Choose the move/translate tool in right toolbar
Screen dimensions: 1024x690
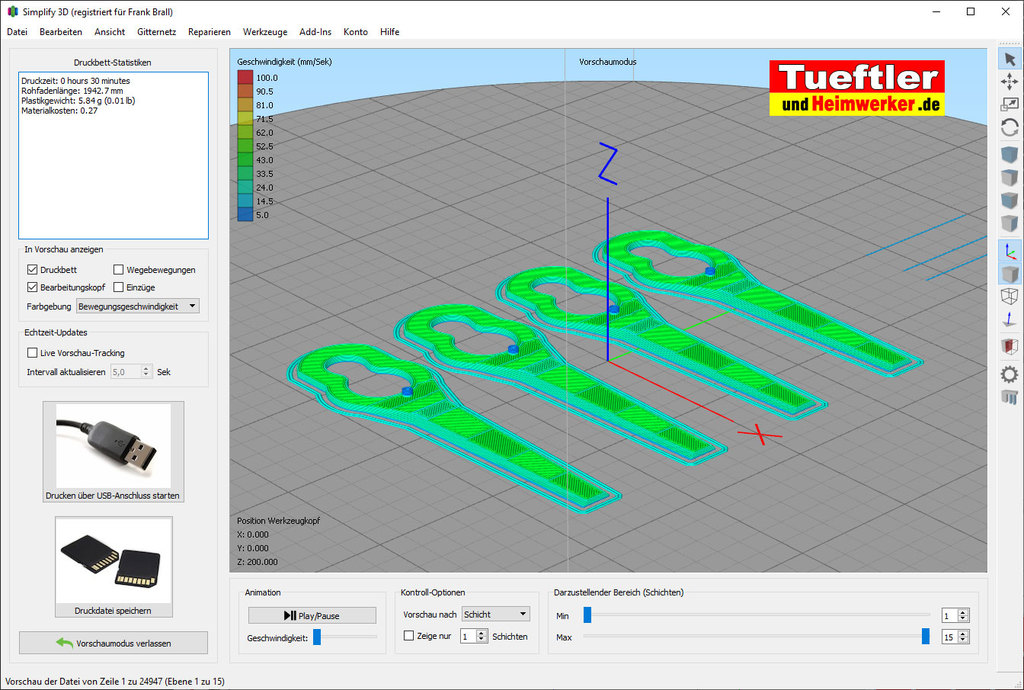coord(1009,81)
